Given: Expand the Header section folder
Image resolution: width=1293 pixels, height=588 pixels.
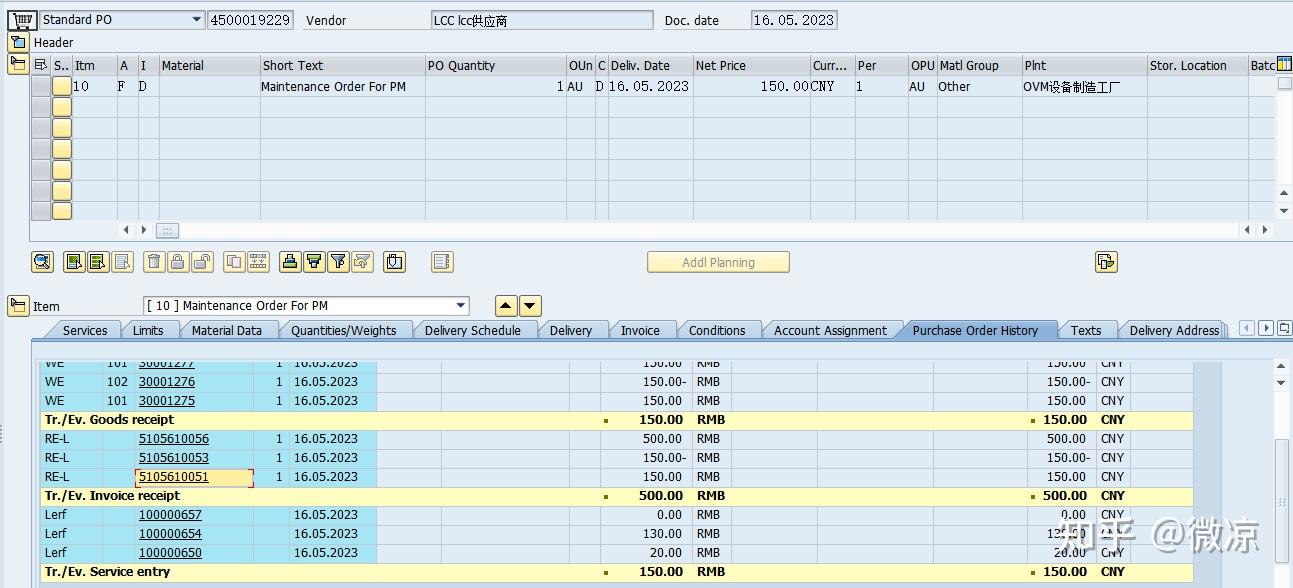Looking at the screenshot, I should (x=17, y=42).
